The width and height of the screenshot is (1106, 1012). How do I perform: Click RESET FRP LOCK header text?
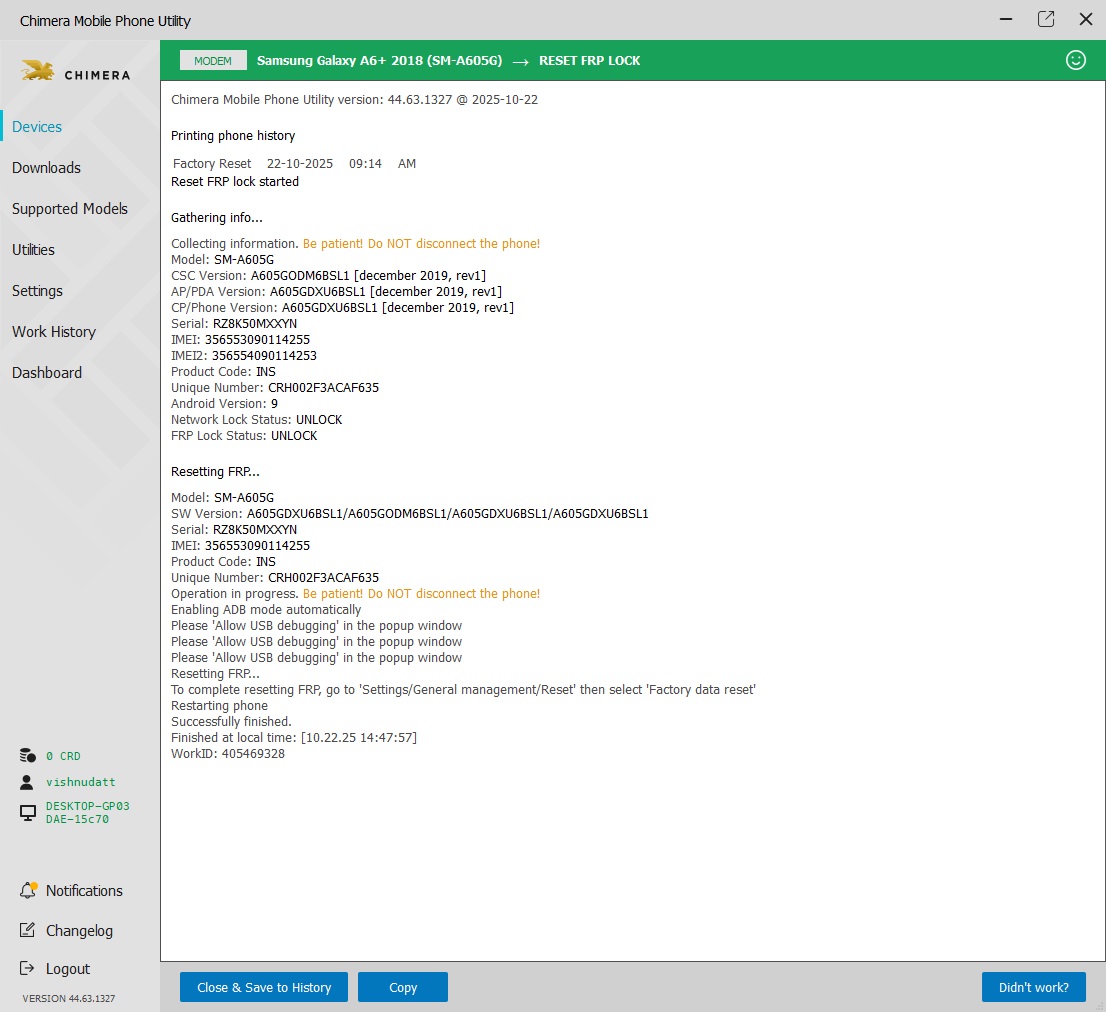[x=590, y=61]
